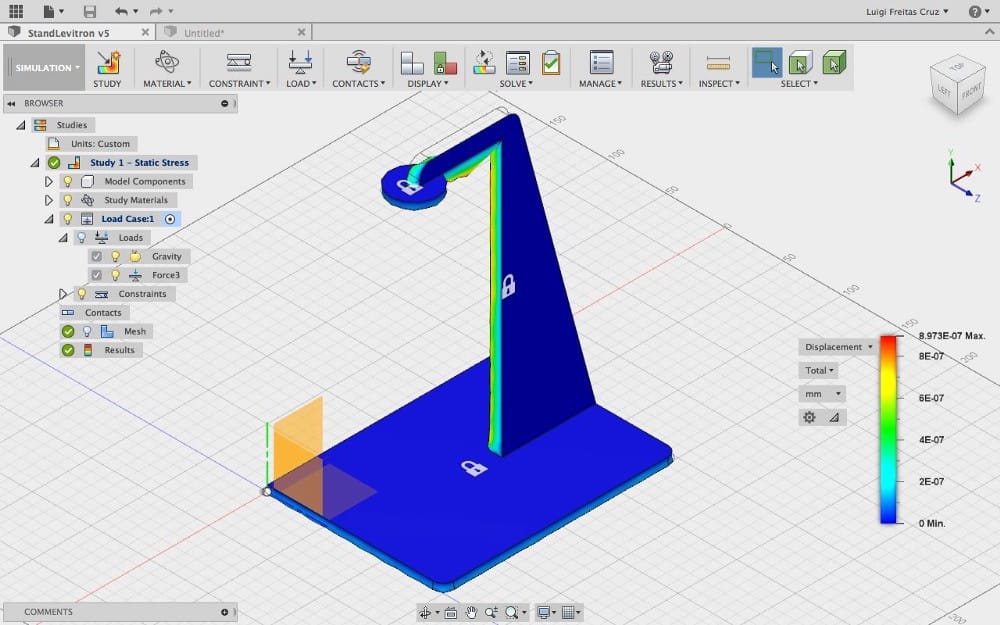Uncheck the Force3 load checkbox

tap(97, 275)
